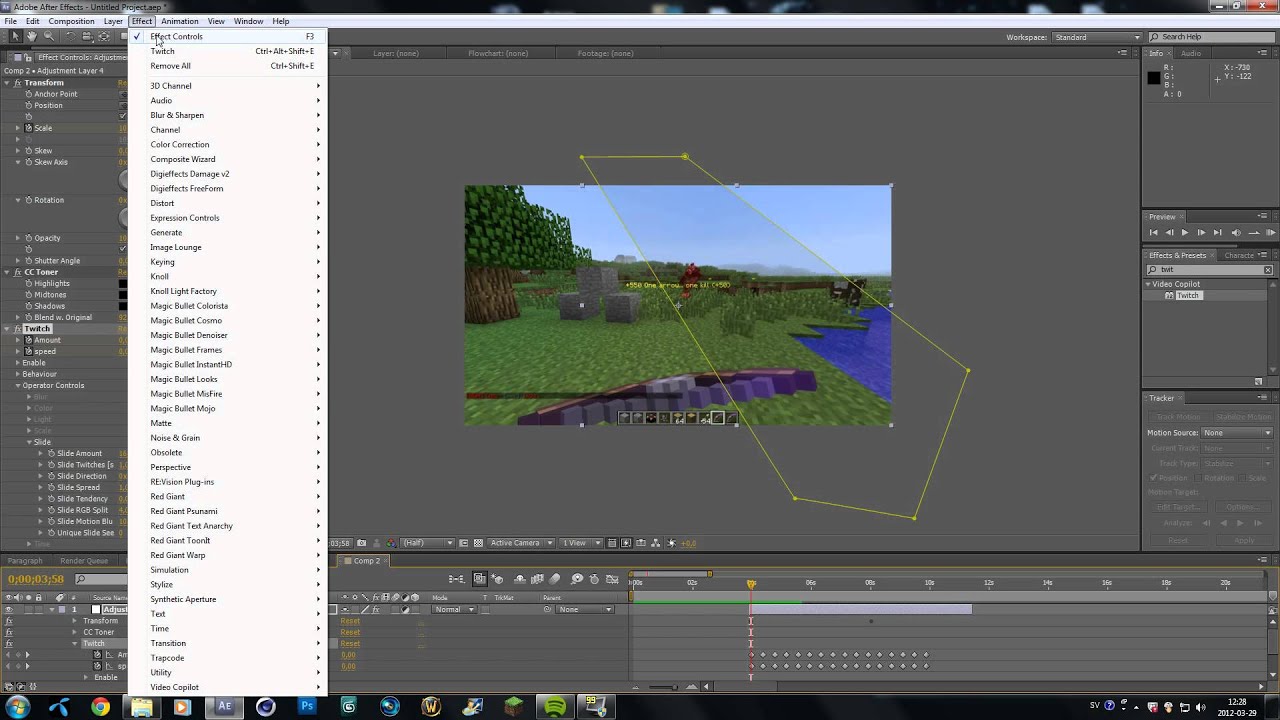
Task: Click the Twitch preset icon in Effects & Presets
Action: (x=1169, y=296)
